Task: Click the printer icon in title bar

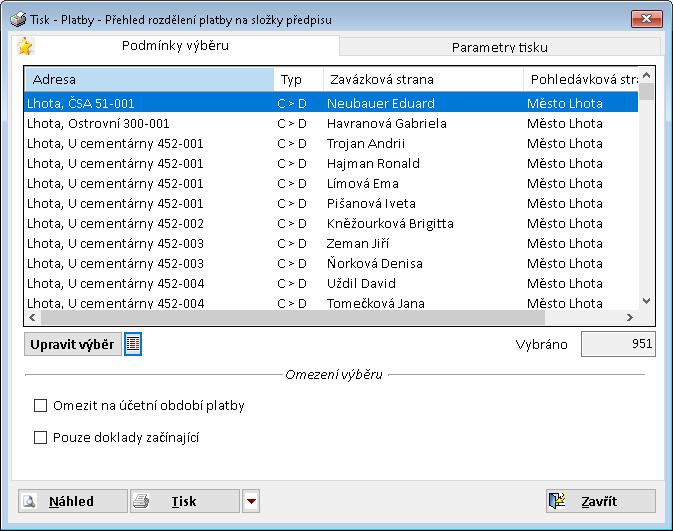Action: pyautogui.click(x=18, y=19)
